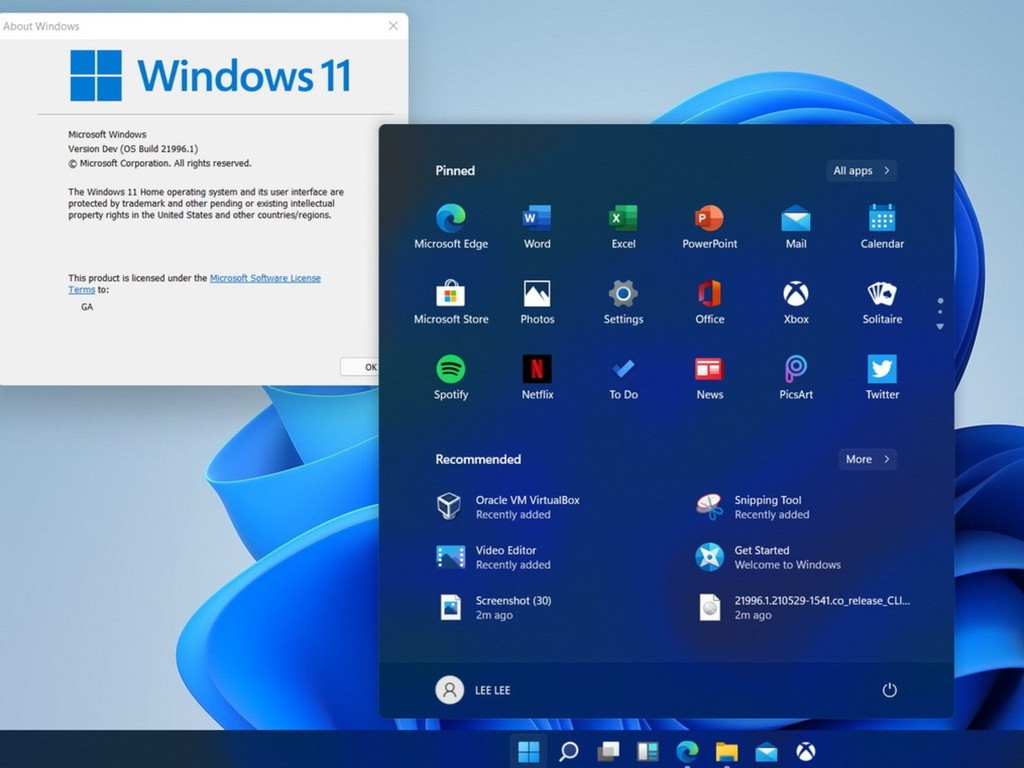Open Widgets from the taskbar
This screenshot has height=768, width=1024.
[x=648, y=751]
